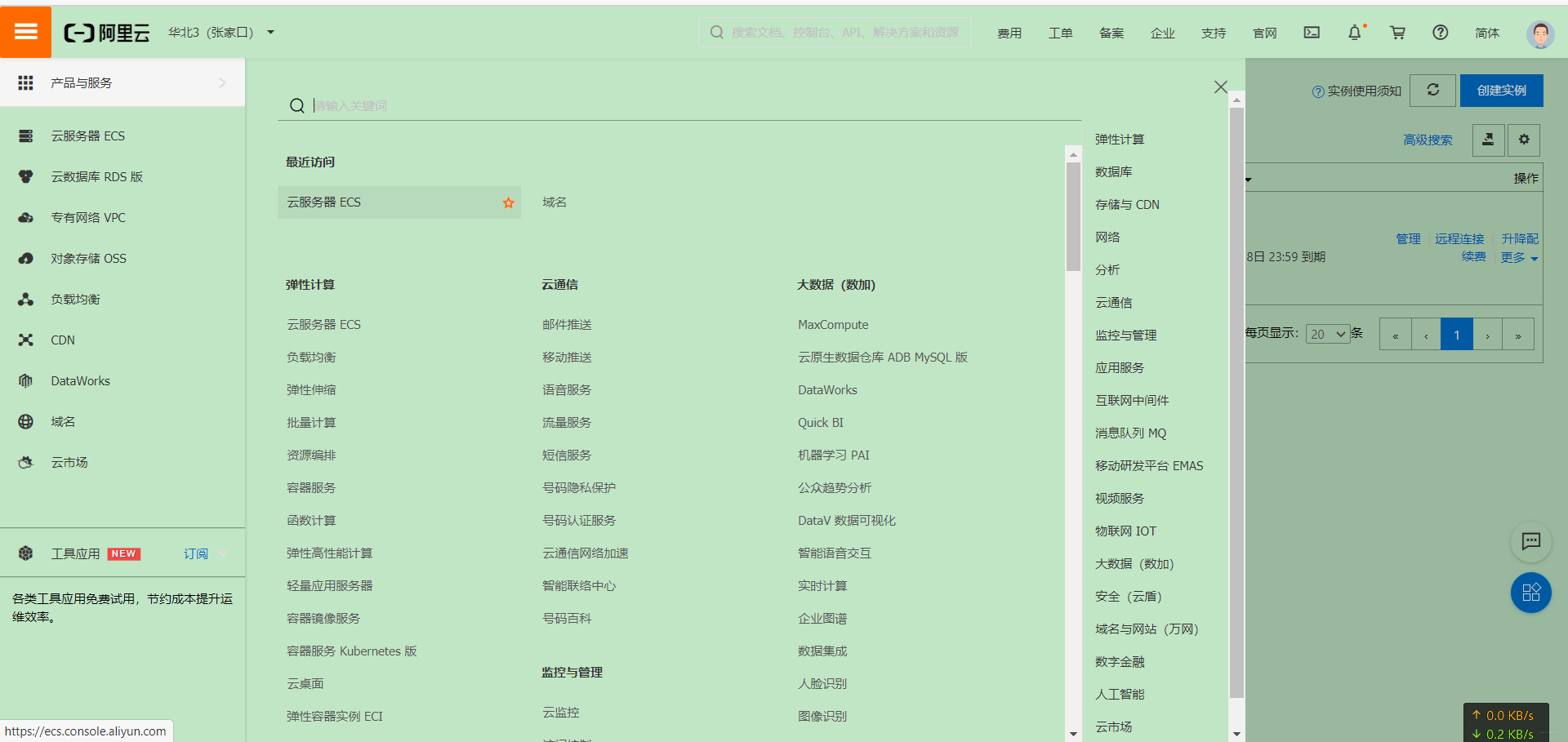Expand the 更多 actions dropdown
This screenshot has width=1568, height=742.
click(1517, 257)
